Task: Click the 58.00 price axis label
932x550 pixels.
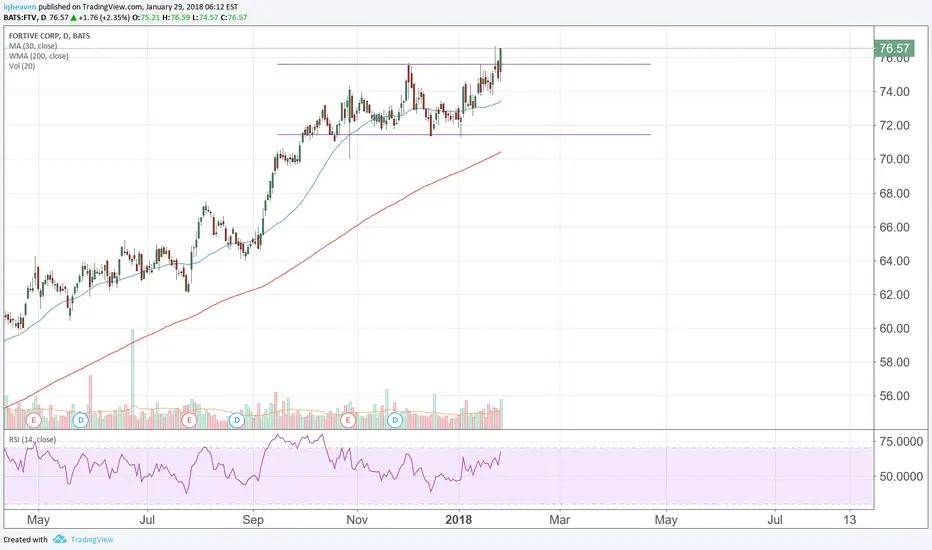Action: point(894,362)
